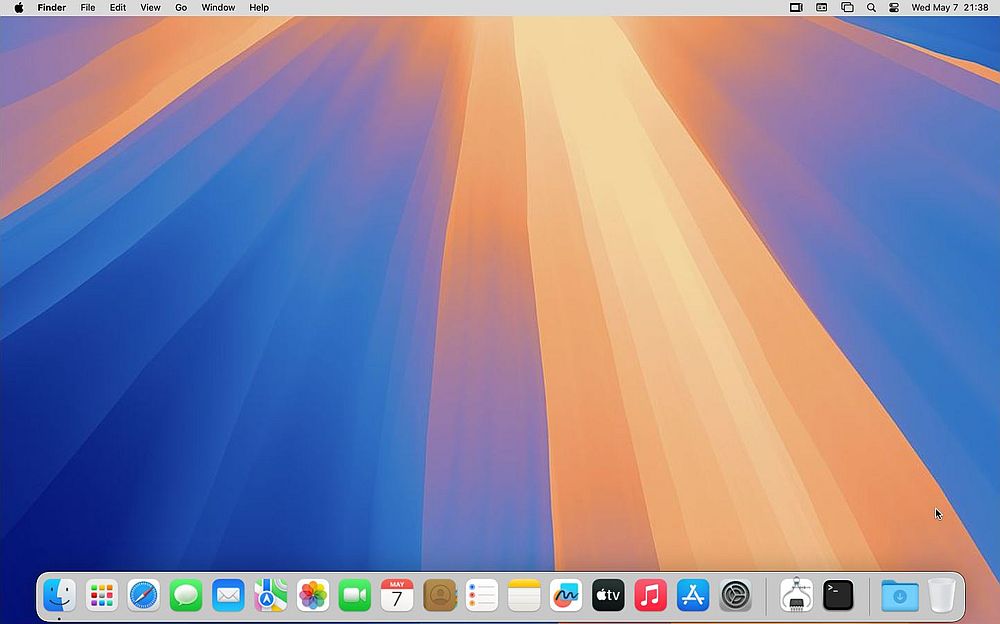Viewport: 1000px width, 624px height.
Task: Open the Photos app in the Dock
Action: point(312,595)
